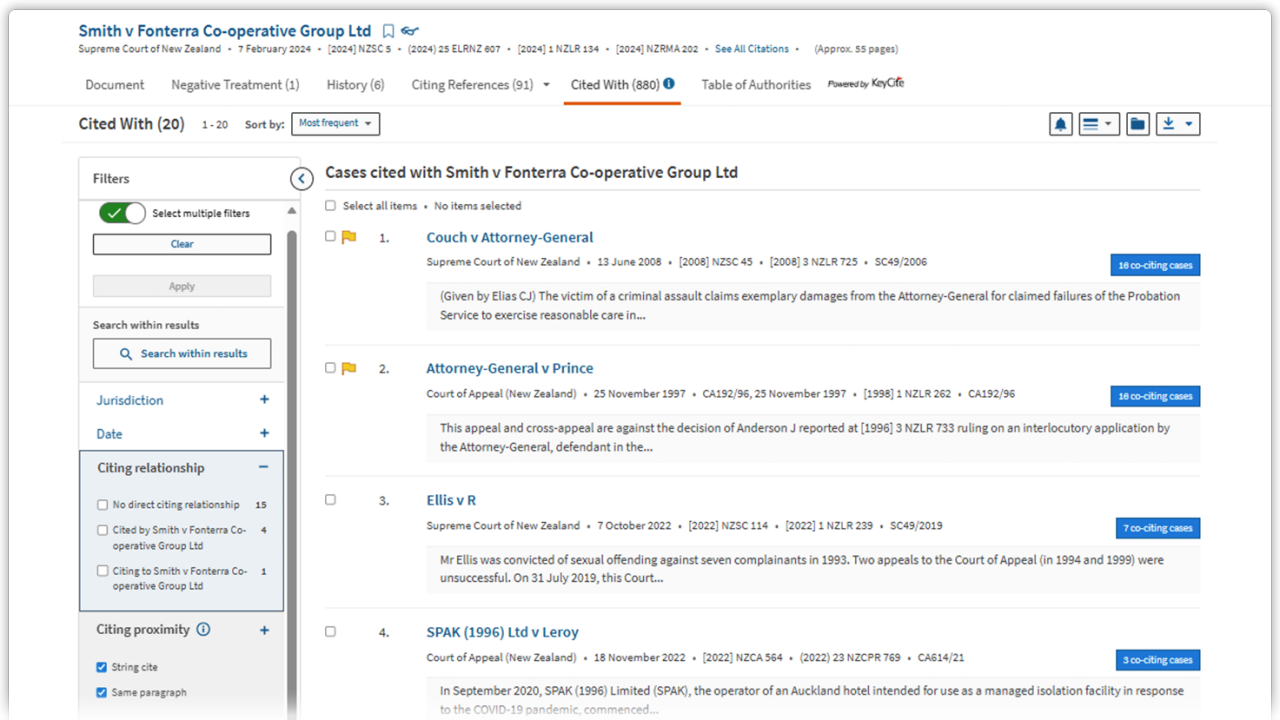Screen dimensions: 1280x720
Task: Collapse the Citing relationship filter
Action: [x=263, y=468]
